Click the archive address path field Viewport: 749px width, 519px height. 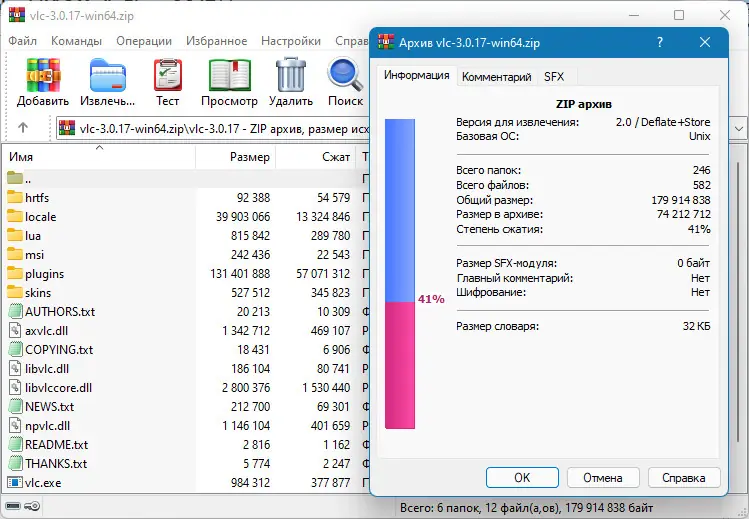pyautogui.click(x=213, y=129)
